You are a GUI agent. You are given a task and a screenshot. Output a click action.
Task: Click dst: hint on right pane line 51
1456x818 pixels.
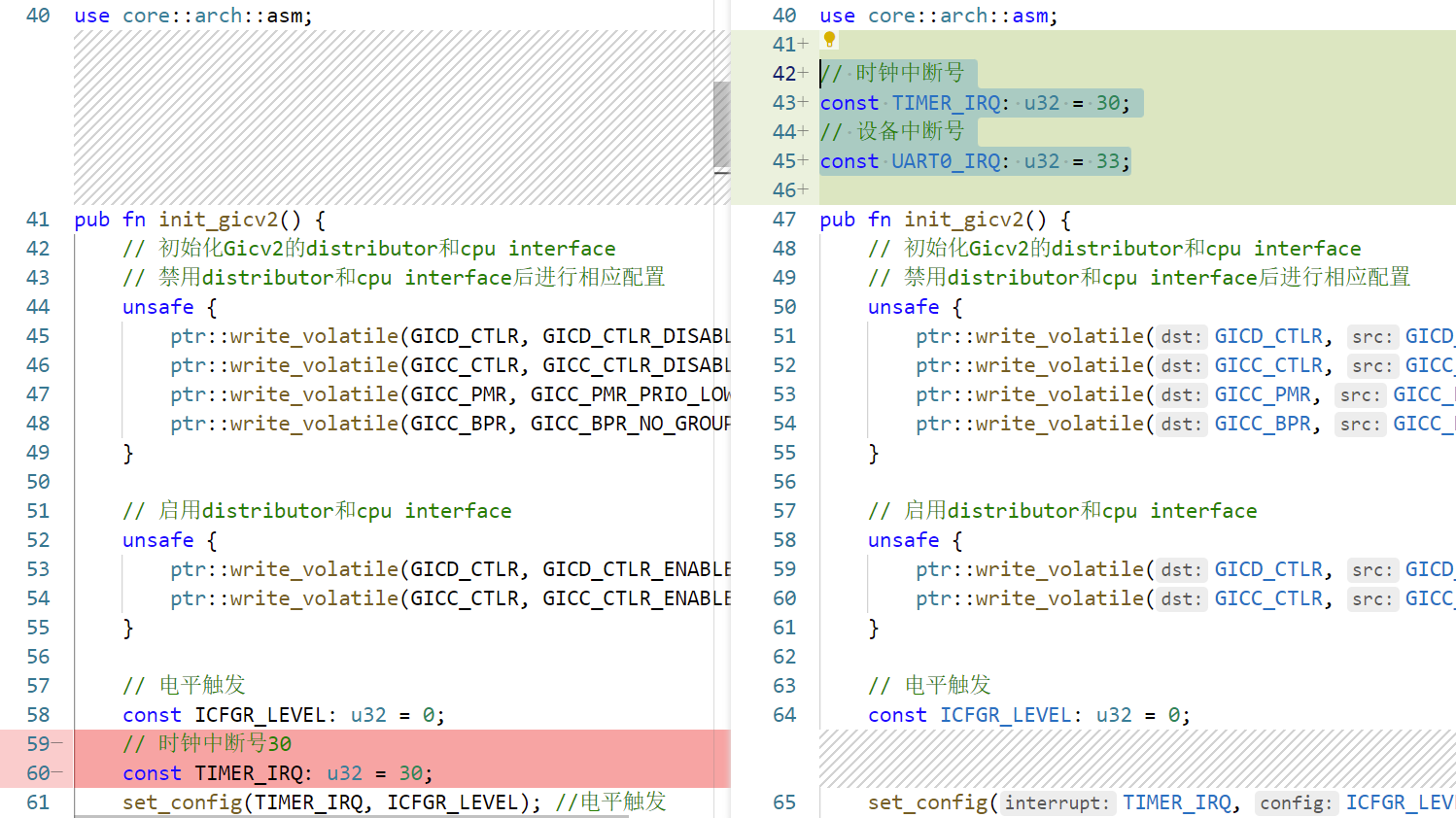(1181, 337)
